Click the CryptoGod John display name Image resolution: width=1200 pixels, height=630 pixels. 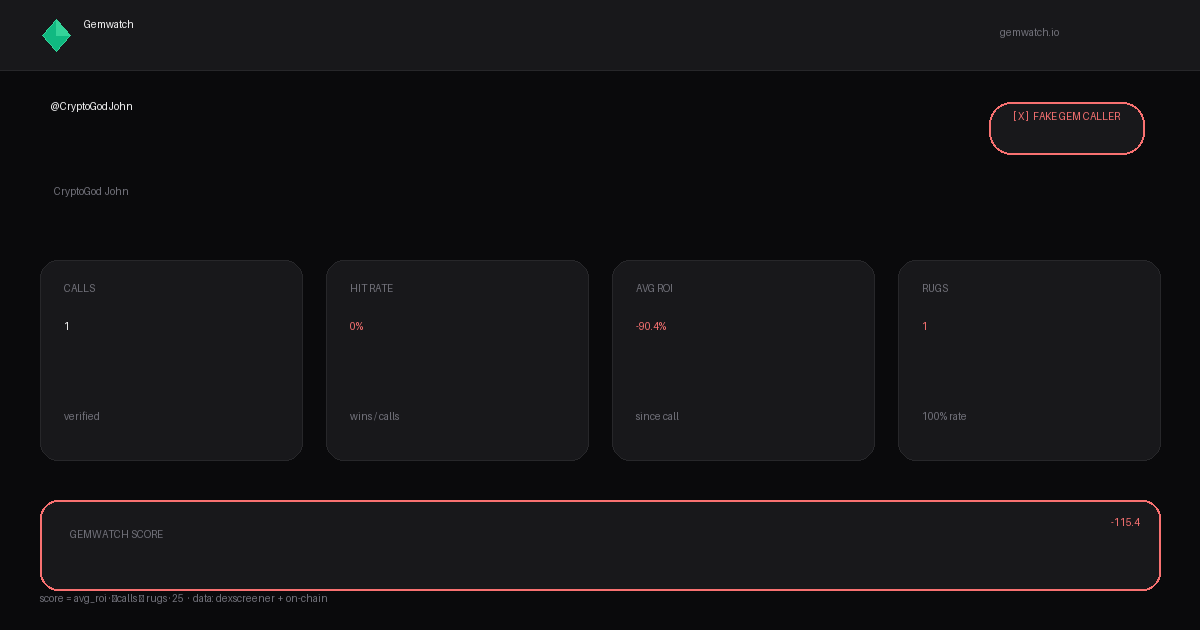pyautogui.click(x=91, y=192)
